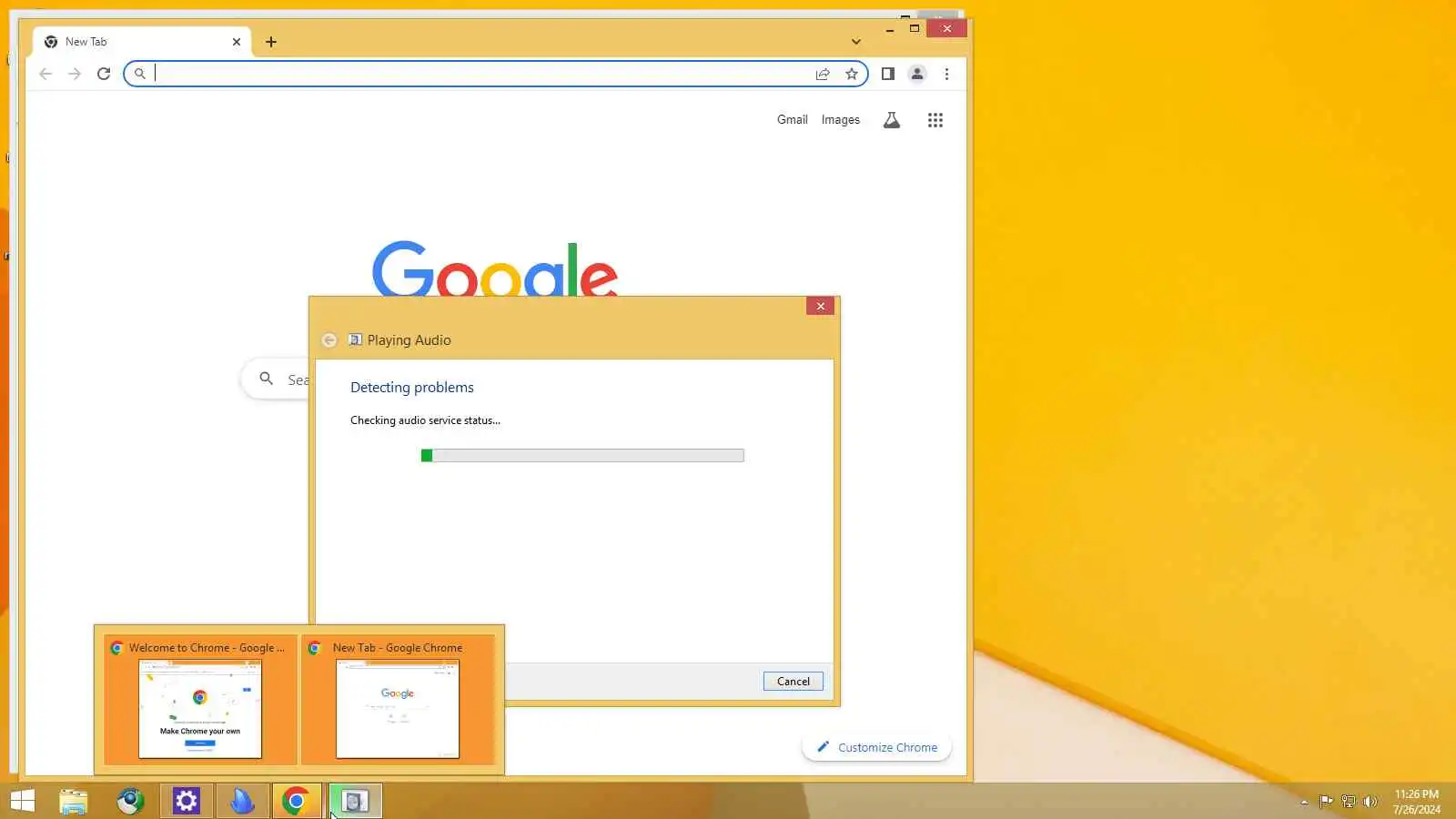Viewport: 1456px width, 819px height.
Task: Open the volume speaker tray icon
Action: point(1370,802)
